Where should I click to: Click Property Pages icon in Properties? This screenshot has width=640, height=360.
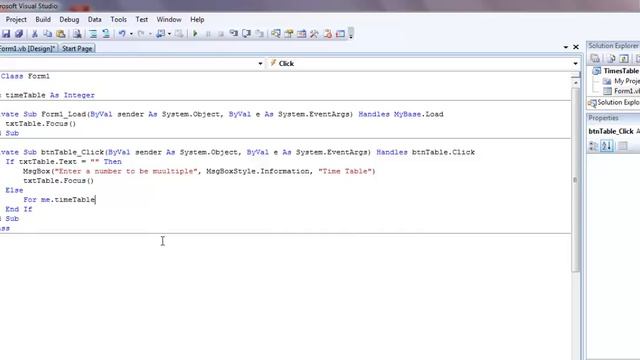[622, 146]
